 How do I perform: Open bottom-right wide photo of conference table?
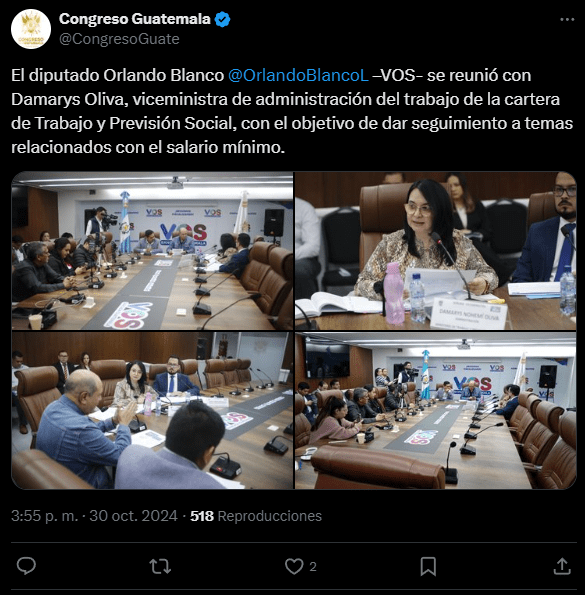436,411
